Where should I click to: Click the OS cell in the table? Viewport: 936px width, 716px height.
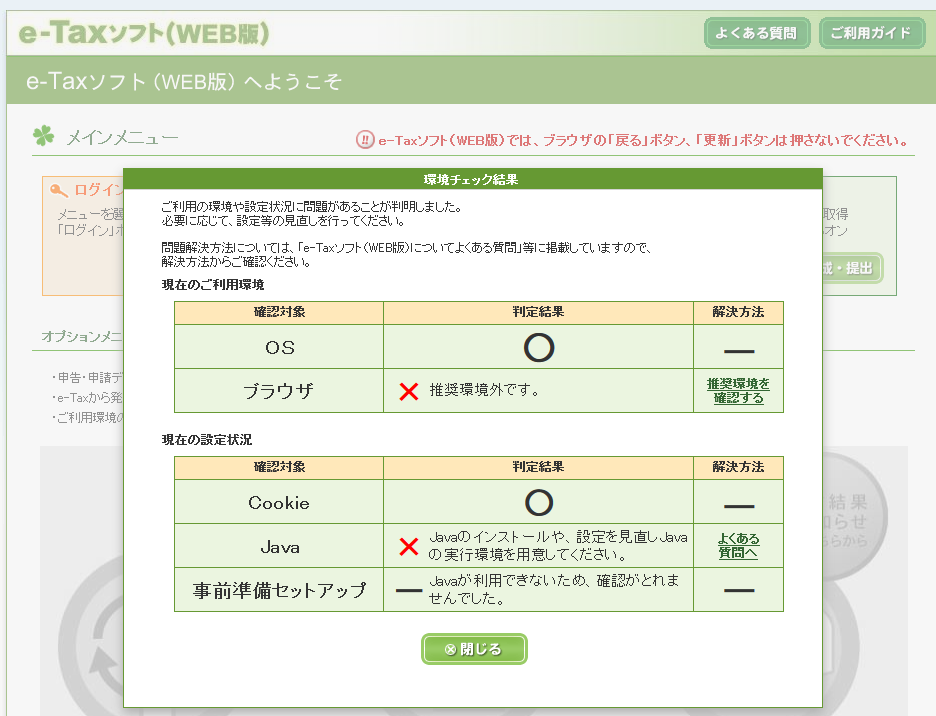[x=279, y=347]
